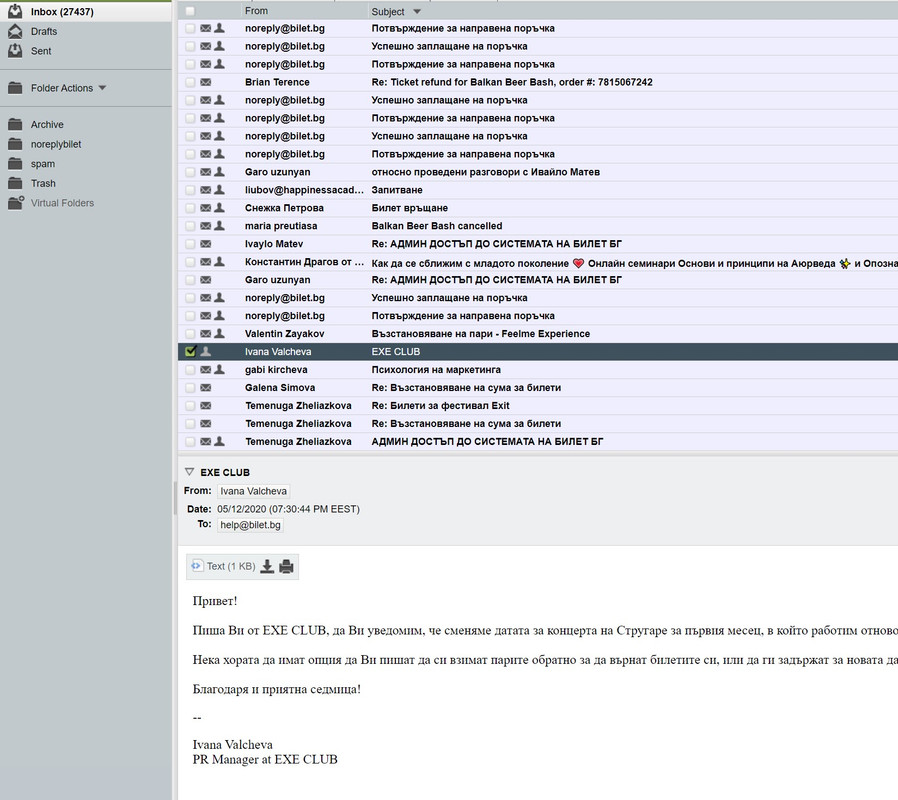Collapse the EXE CLUB message header triangle
Viewport: 898px width, 800px height.
click(x=189, y=472)
